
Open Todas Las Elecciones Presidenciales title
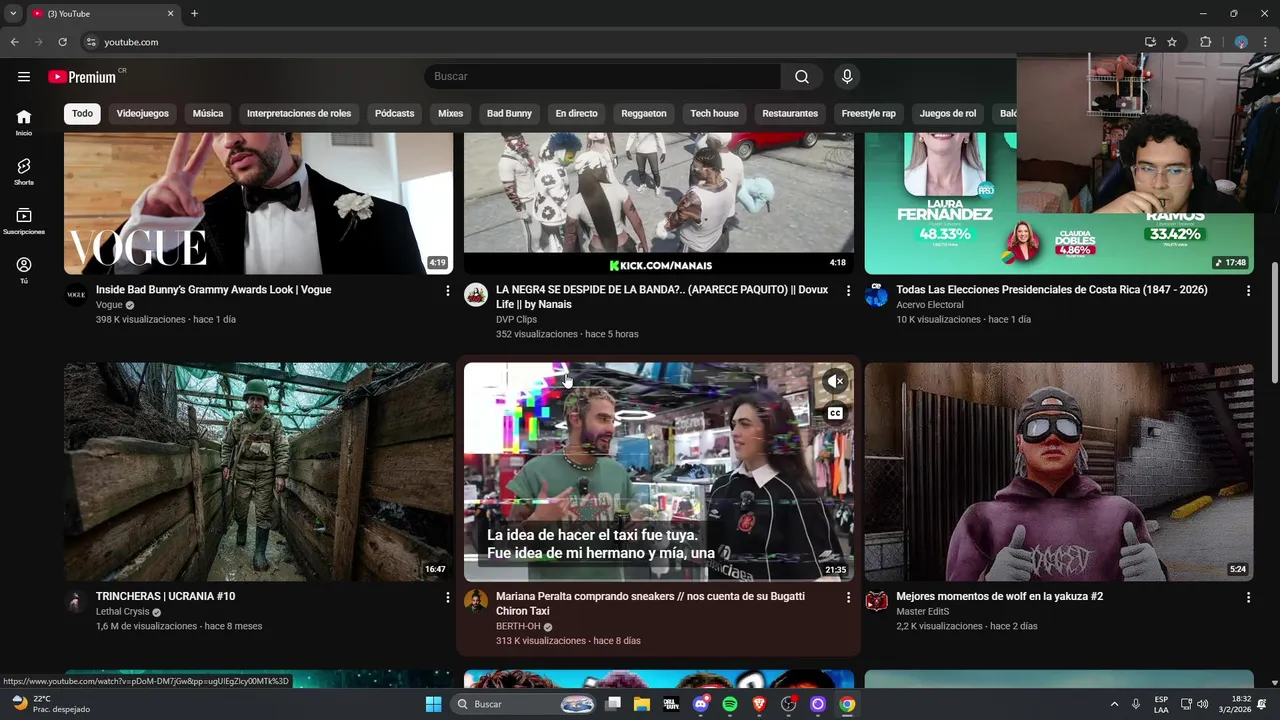click(x=1052, y=290)
